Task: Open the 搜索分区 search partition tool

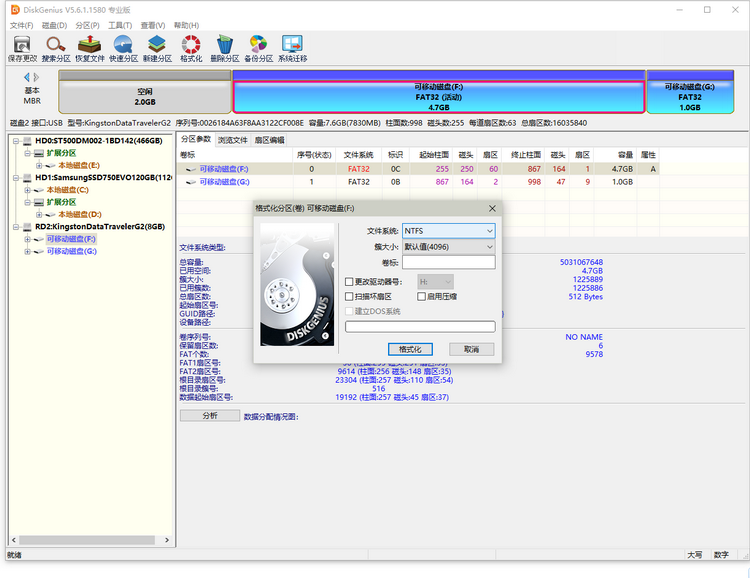Action: coord(56,49)
